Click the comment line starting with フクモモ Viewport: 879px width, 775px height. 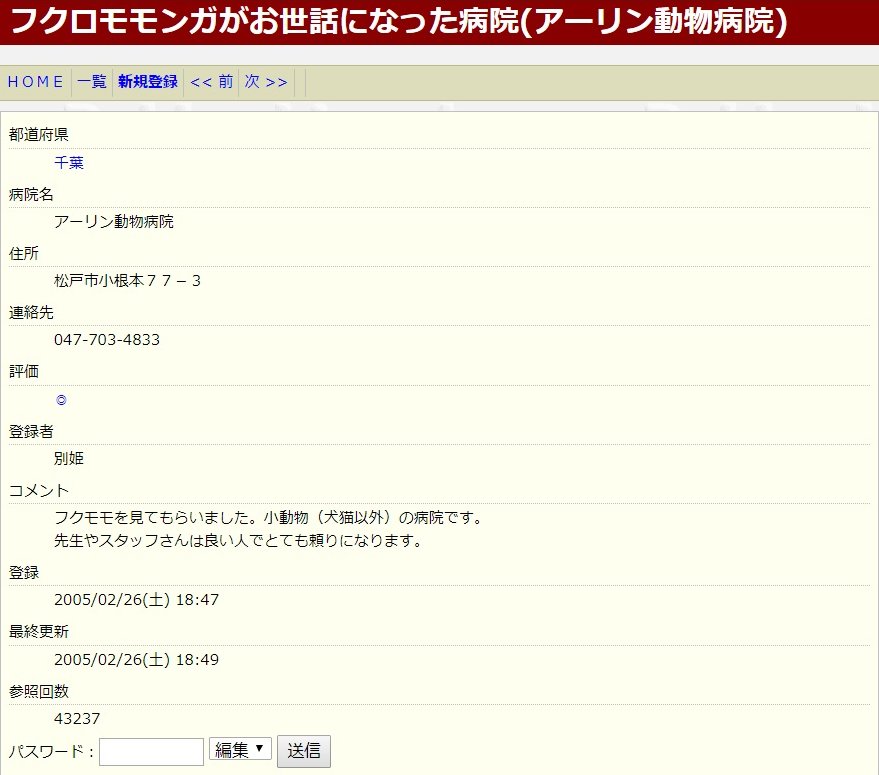268,518
